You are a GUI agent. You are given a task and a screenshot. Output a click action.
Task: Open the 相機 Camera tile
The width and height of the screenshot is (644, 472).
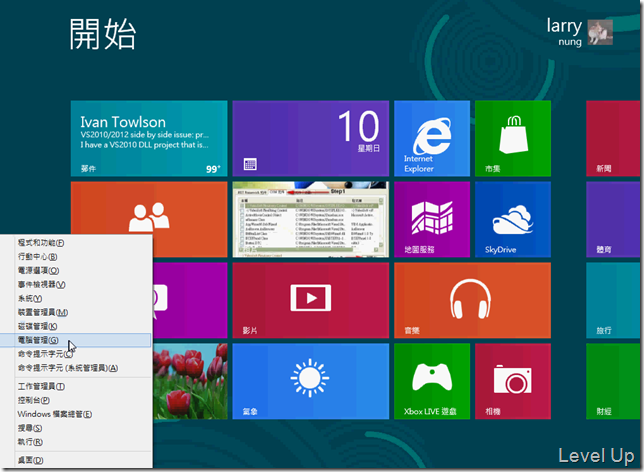point(513,381)
